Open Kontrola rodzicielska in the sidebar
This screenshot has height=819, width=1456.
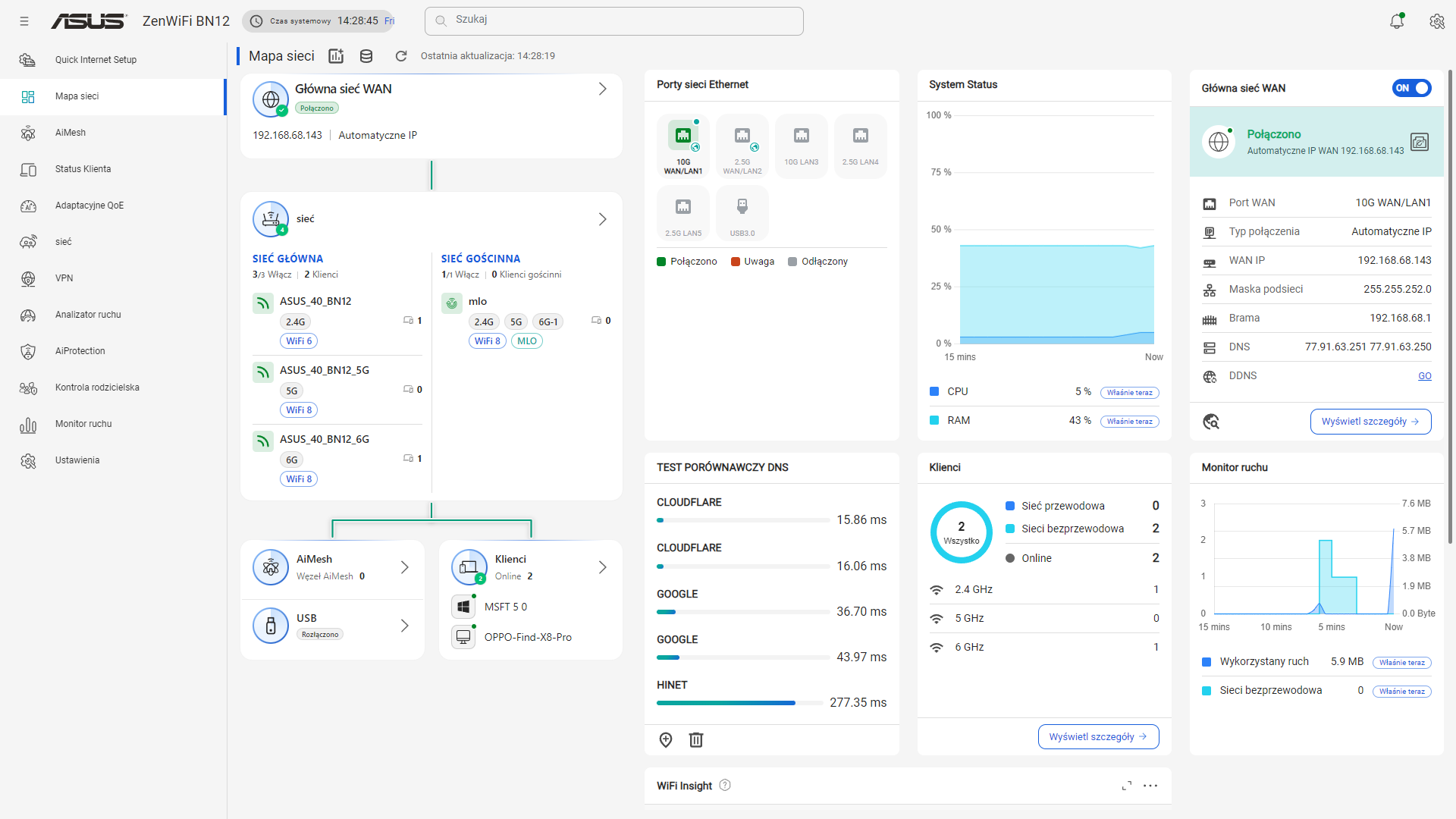(113, 388)
